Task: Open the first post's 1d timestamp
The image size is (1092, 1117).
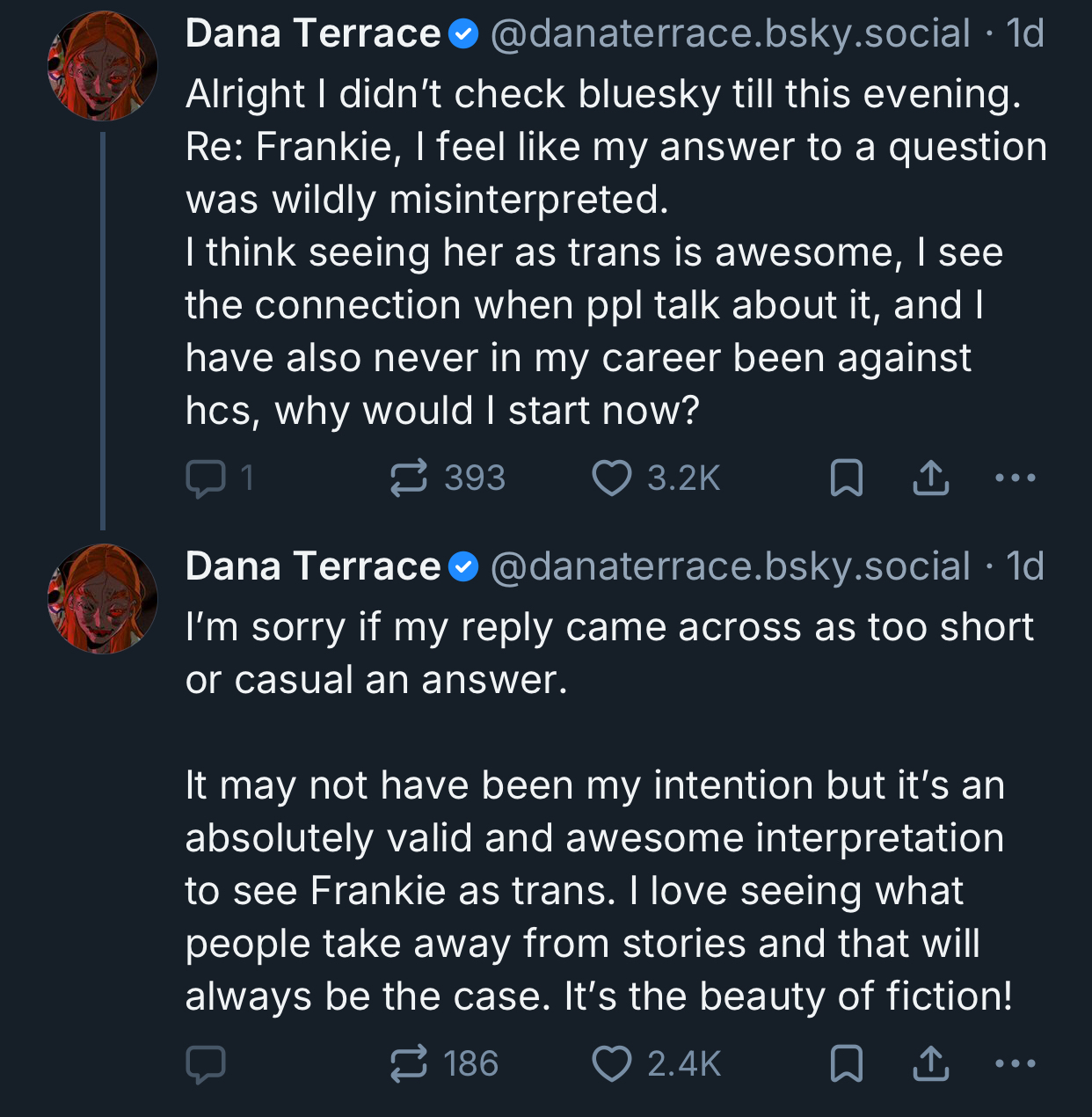Action: point(1025,33)
